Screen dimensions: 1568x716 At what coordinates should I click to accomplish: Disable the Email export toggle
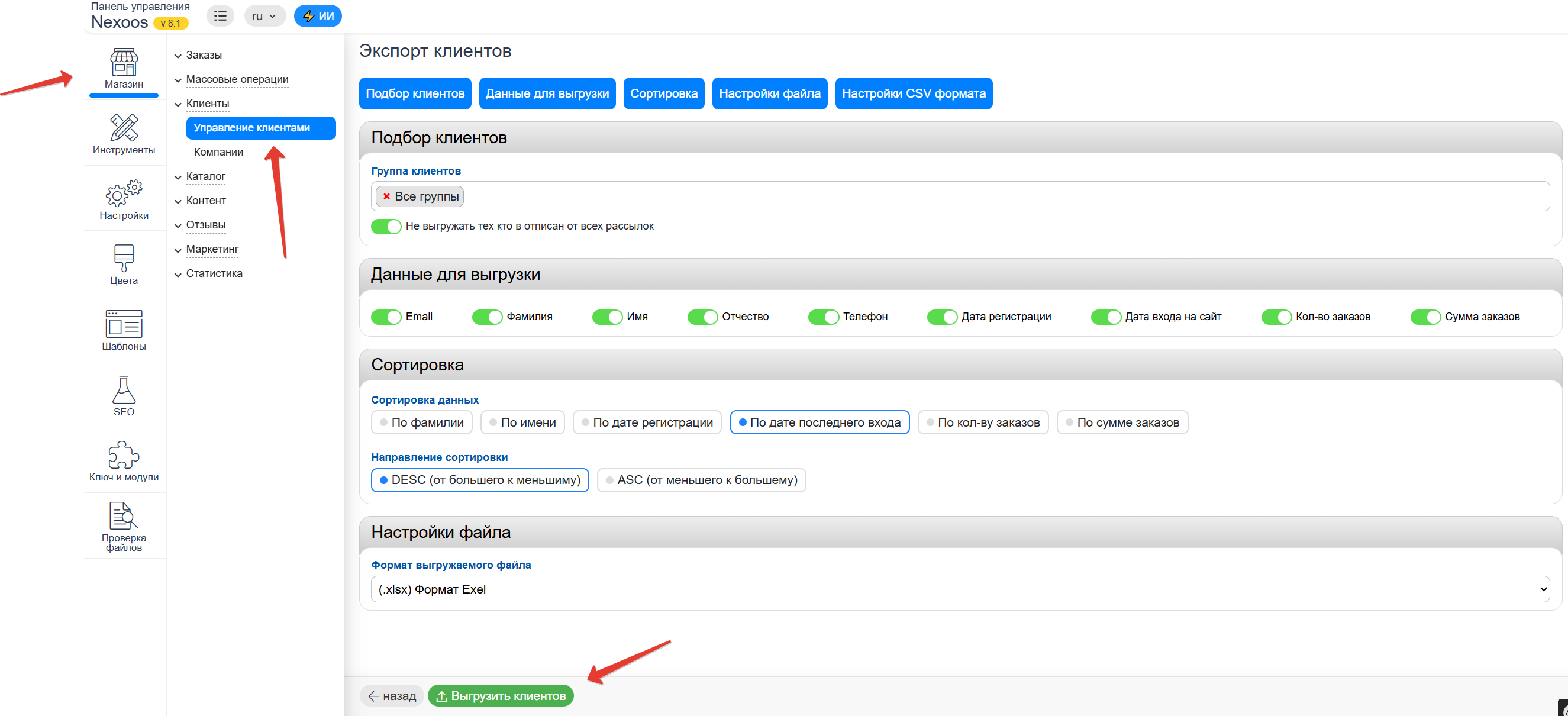click(x=386, y=317)
